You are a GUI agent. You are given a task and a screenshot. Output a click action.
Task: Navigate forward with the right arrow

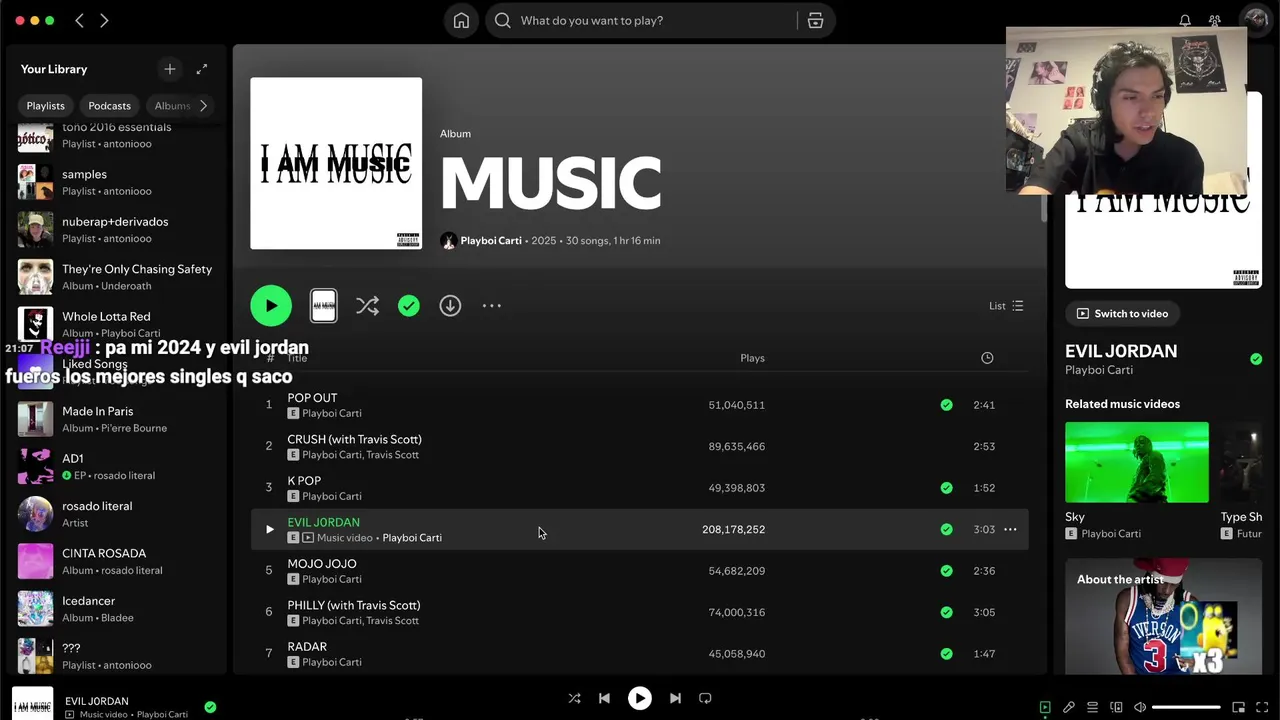tap(104, 20)
